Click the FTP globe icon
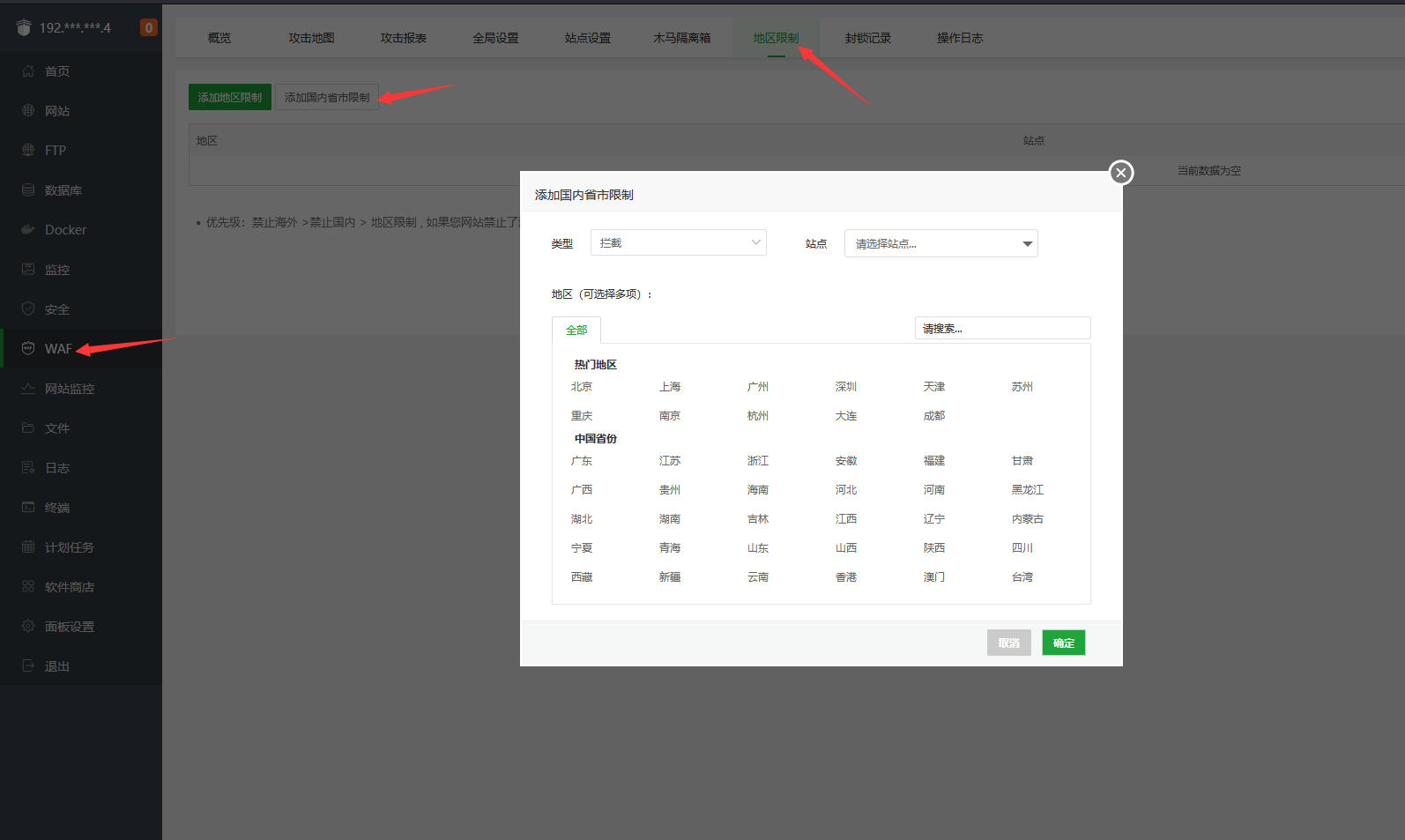This screenshot has height=840, width=1405. coord(28,150)
